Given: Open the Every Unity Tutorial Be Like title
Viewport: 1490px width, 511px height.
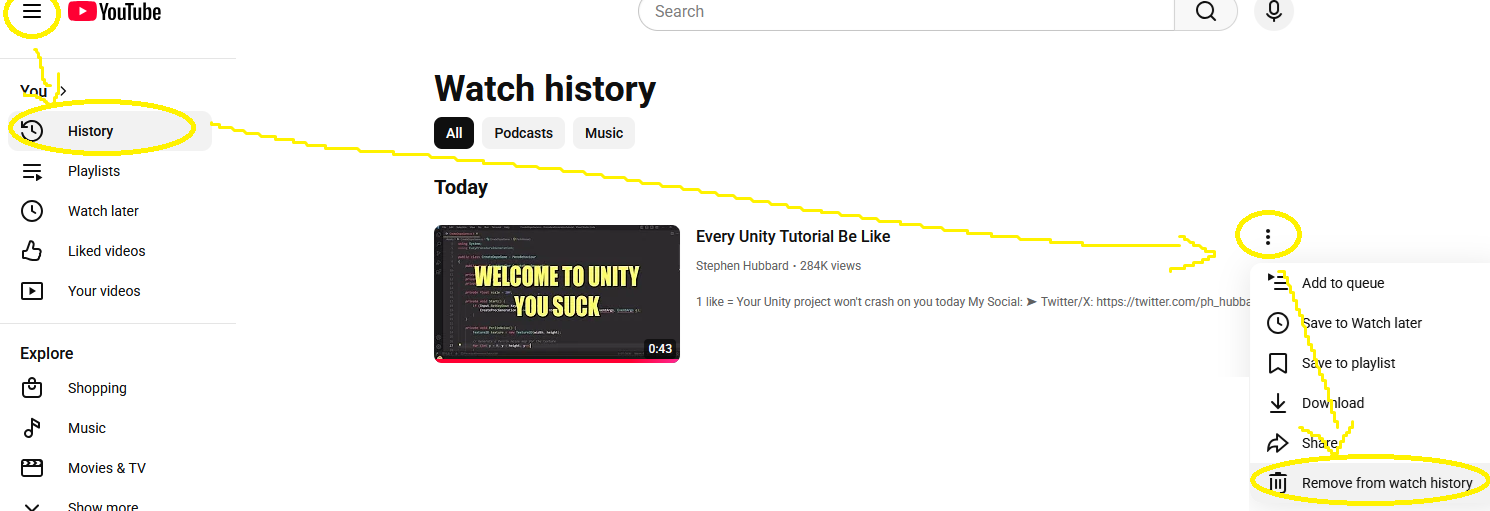Looking at the screenshot, I should click(793, 237).
